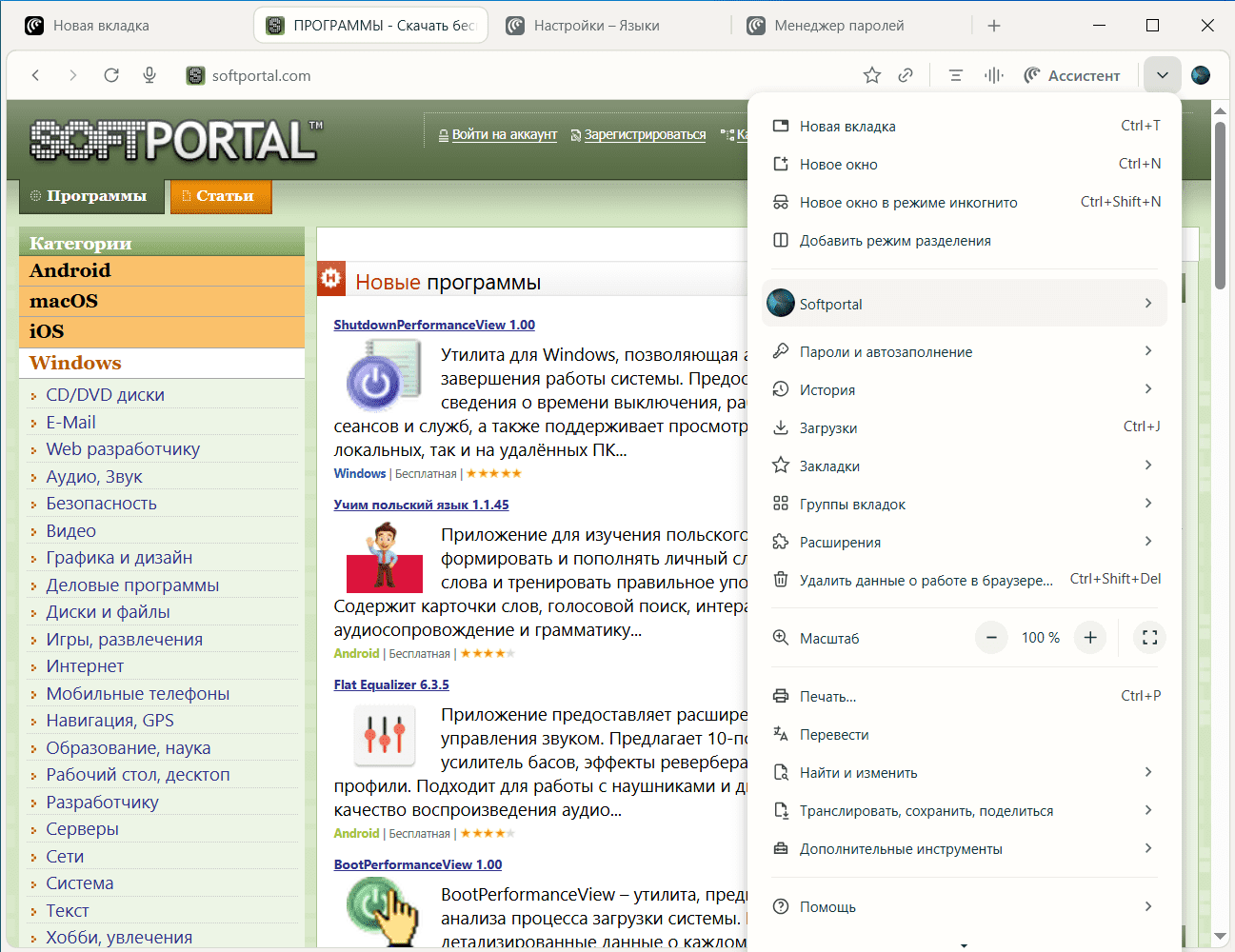1235x952 pixels.
Task: Reload the softportal.com page
Action: tap(111, 75)
